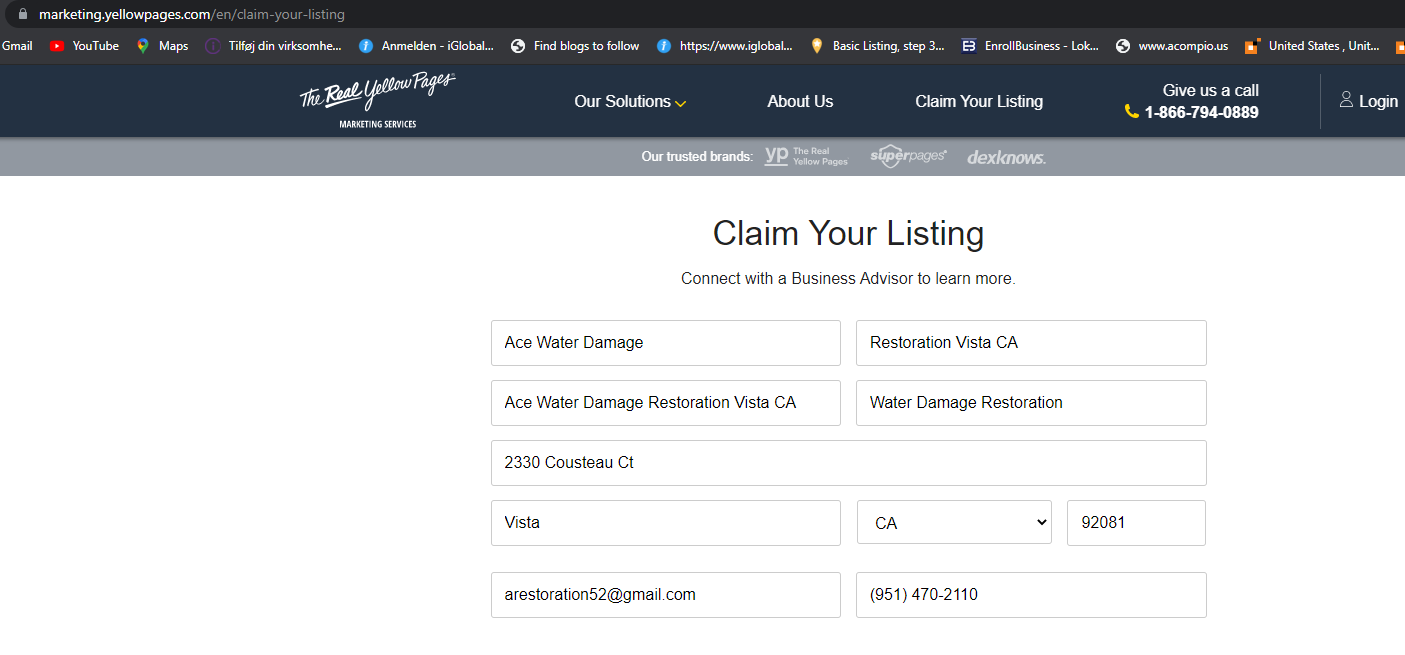The width and height of the screenshot is (1405, 655).
Task: Open the YouTube bookmark
Action: (84, 46)
